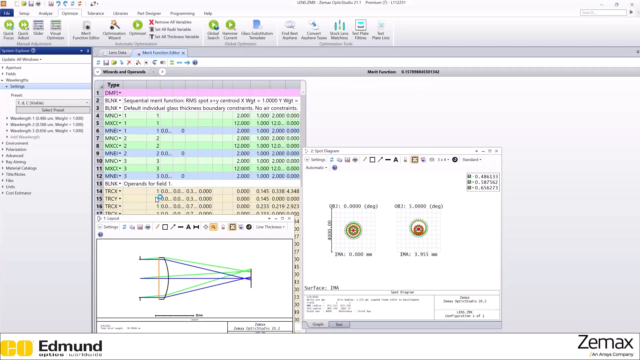Open the Tolerance ribbon tab
Viewport: 640px width, 360px height.
click(x=96, y=13)
